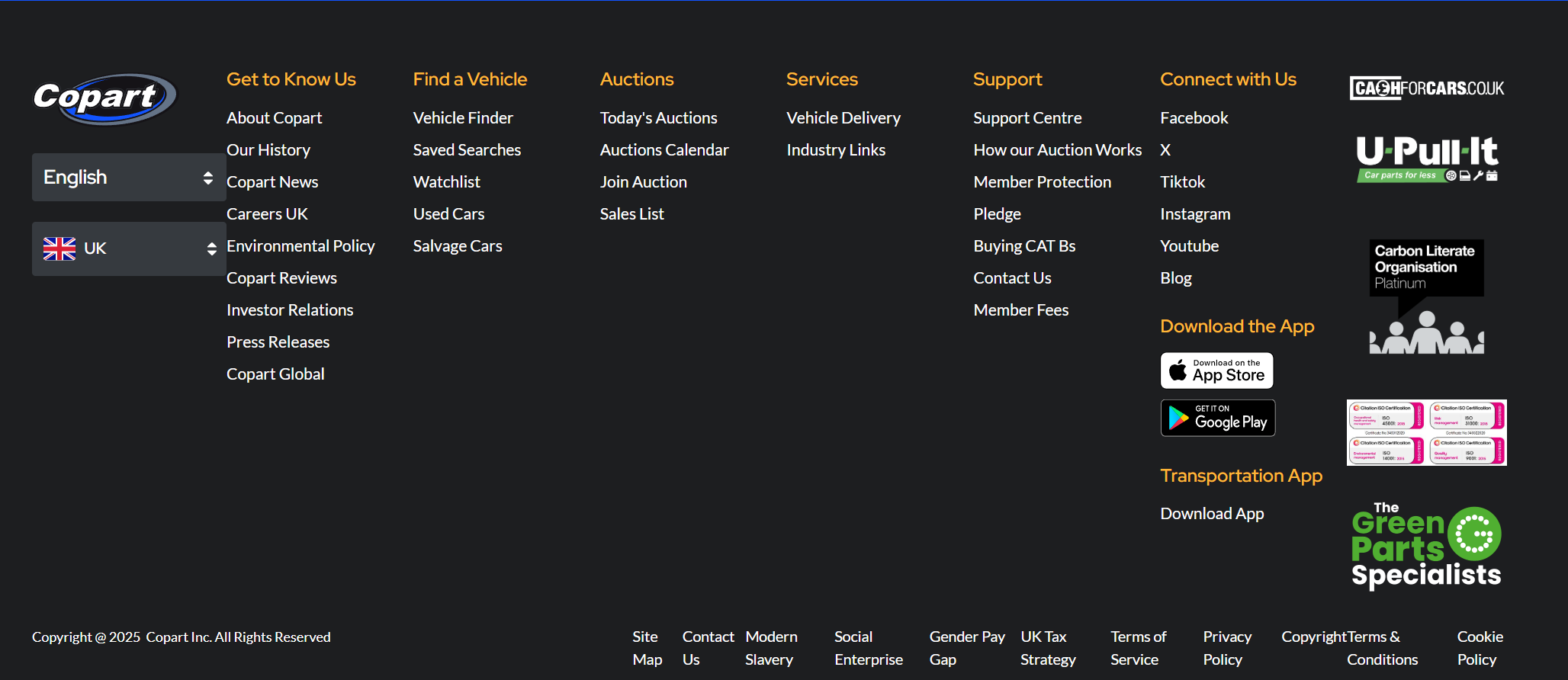Viewport: 1568px width, 680px height.
Task: Open Gender Pay Gap link
Action: click(967, 648)
